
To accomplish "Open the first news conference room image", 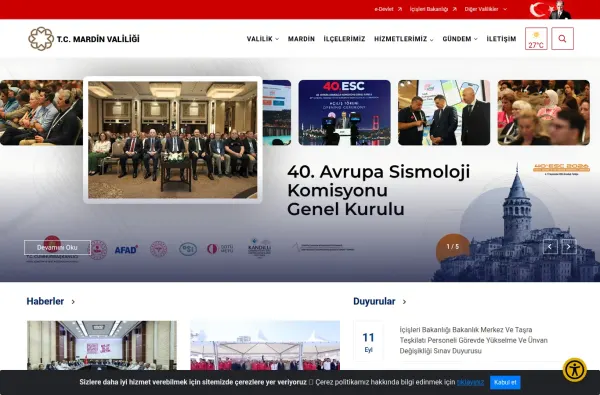I will (x=102, y=345).
